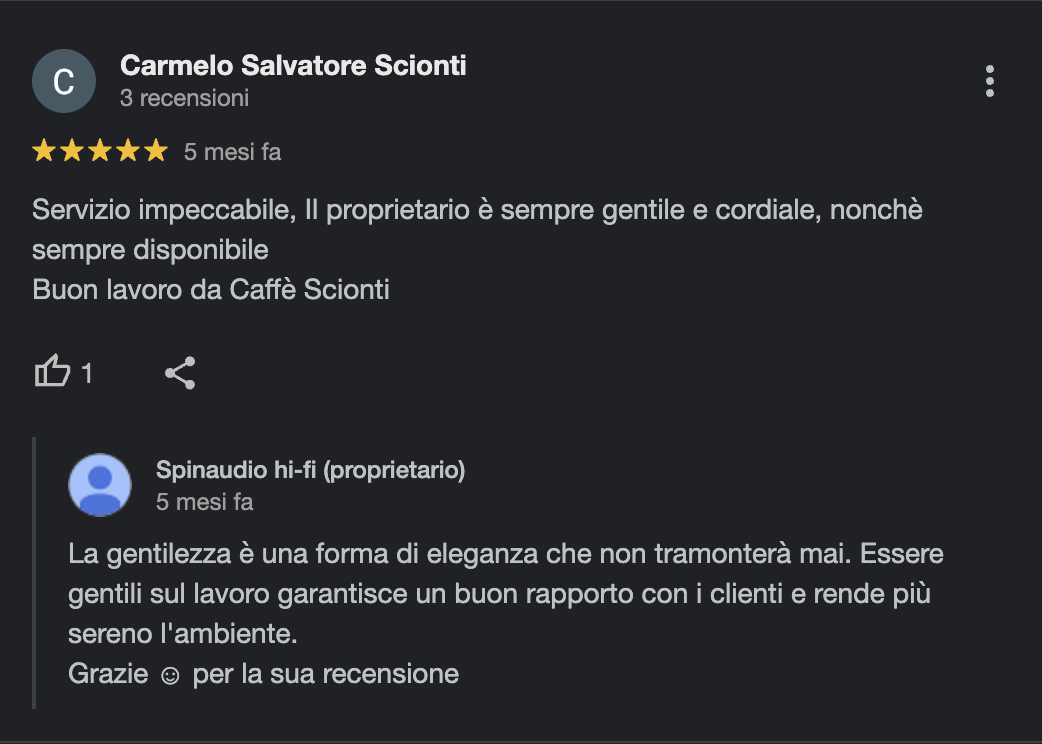
Task: Click the like count number beside the thumbs-up
Action: coord(86,373)
